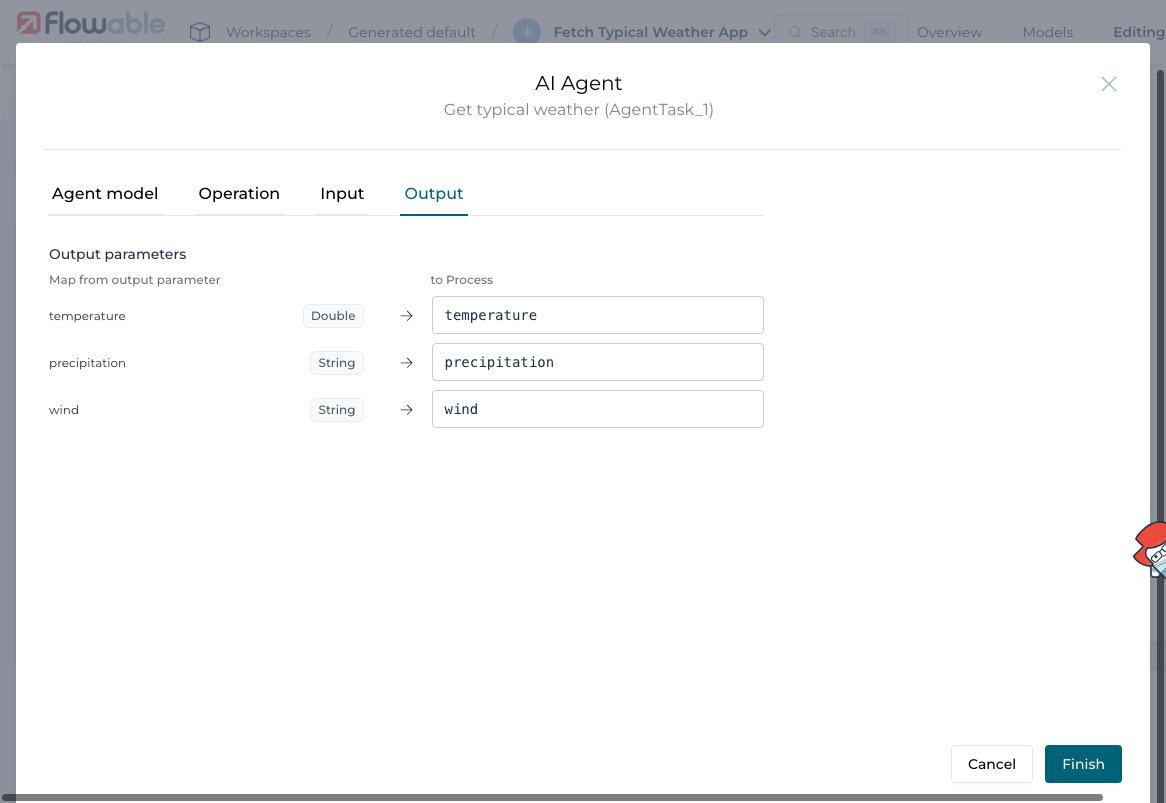Click the arrow icon beside the wind mapping
This screenshot has height=803, width=1166.
[x=406, y=409]
